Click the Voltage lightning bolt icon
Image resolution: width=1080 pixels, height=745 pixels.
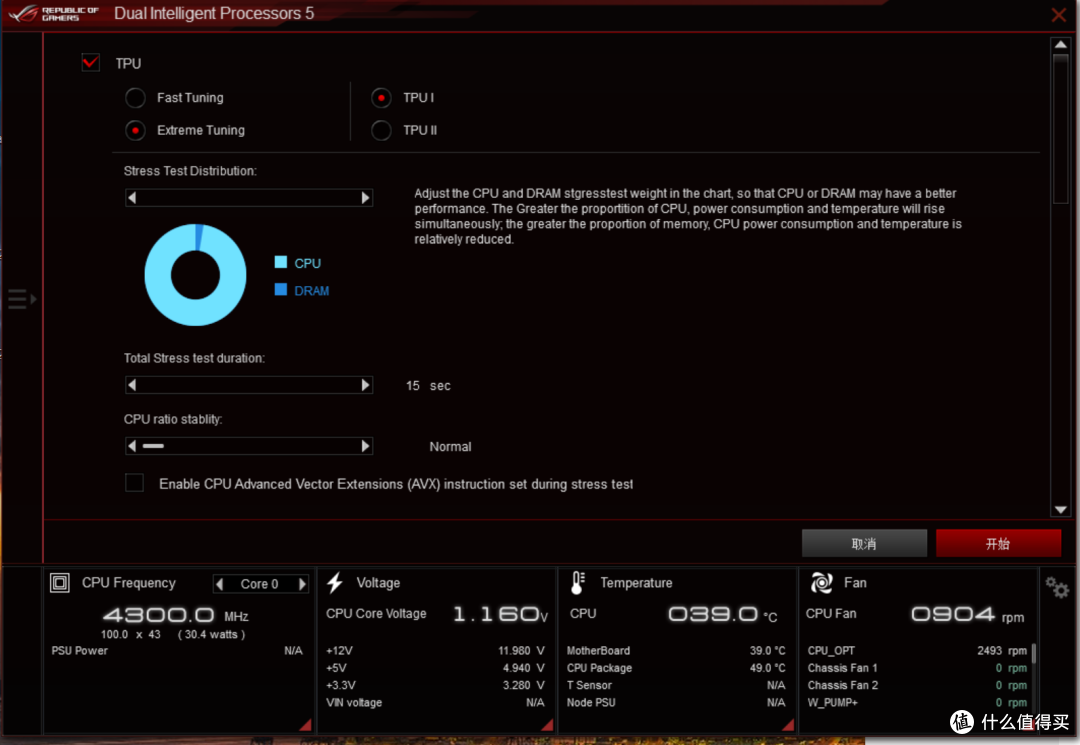[335, 583]
